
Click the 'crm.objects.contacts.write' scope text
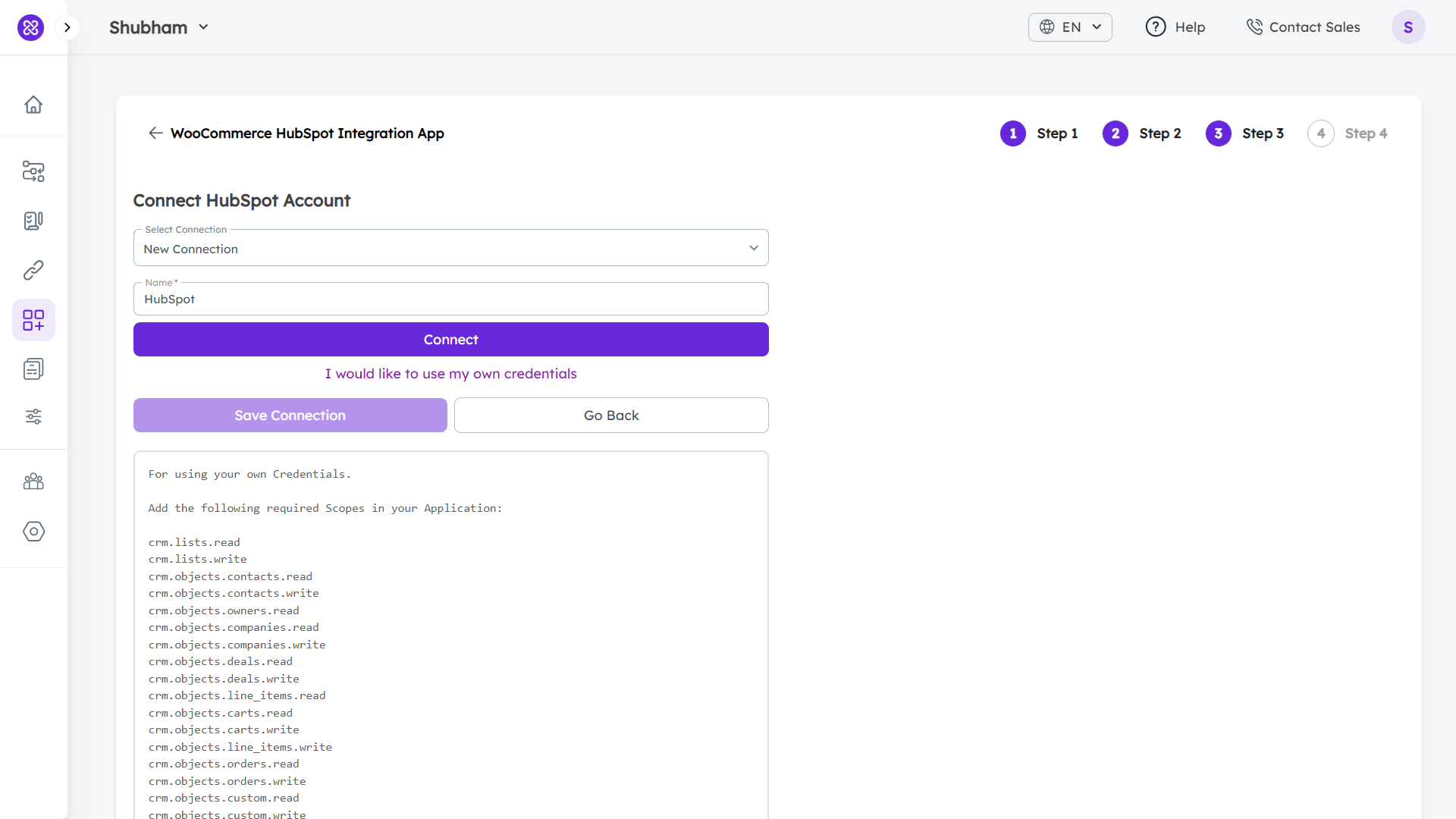pyautogui.click(x=234, y=593)
